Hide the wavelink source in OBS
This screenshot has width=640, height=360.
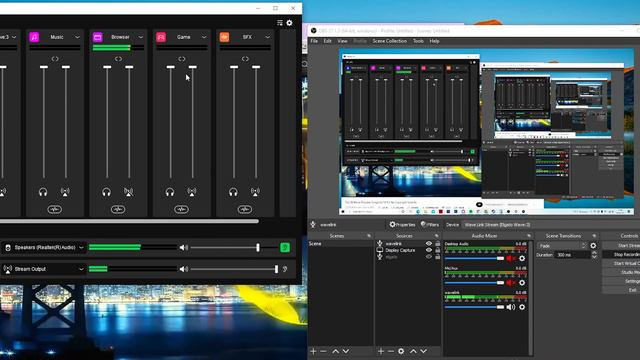pyautogui.click(x=429, y=244)
